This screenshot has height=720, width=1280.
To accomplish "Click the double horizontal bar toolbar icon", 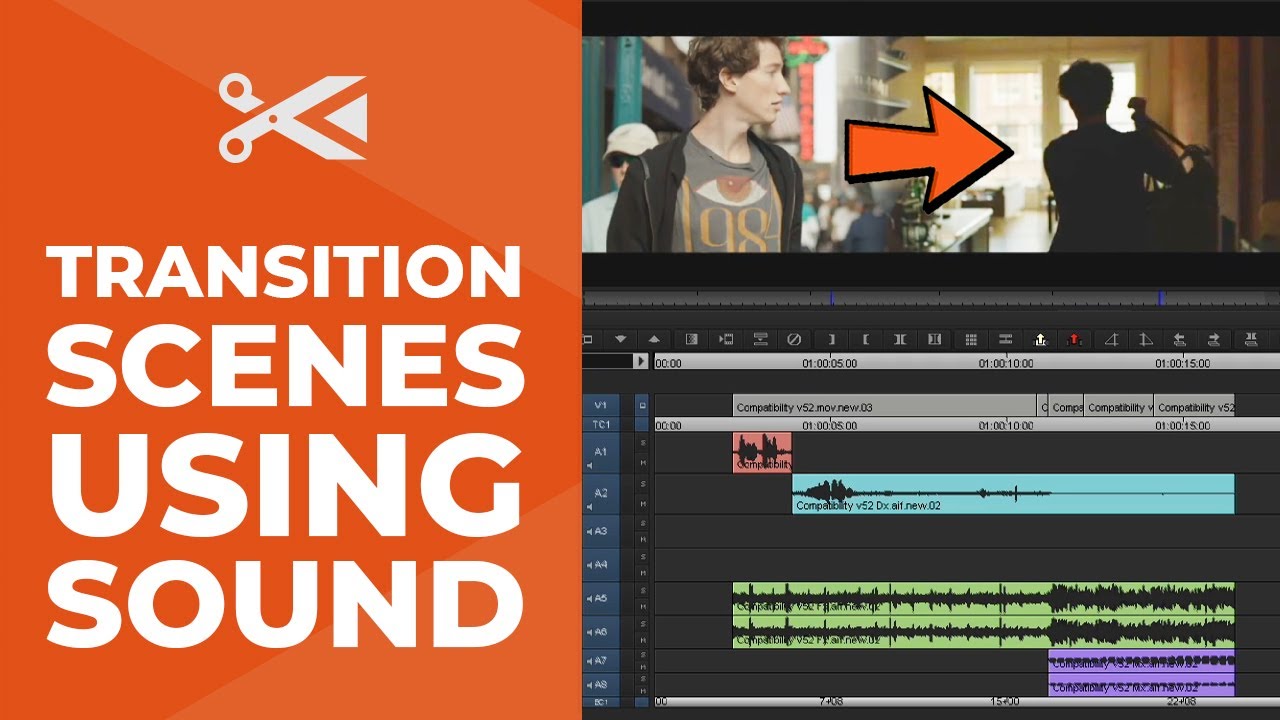I will [1006, 339].
